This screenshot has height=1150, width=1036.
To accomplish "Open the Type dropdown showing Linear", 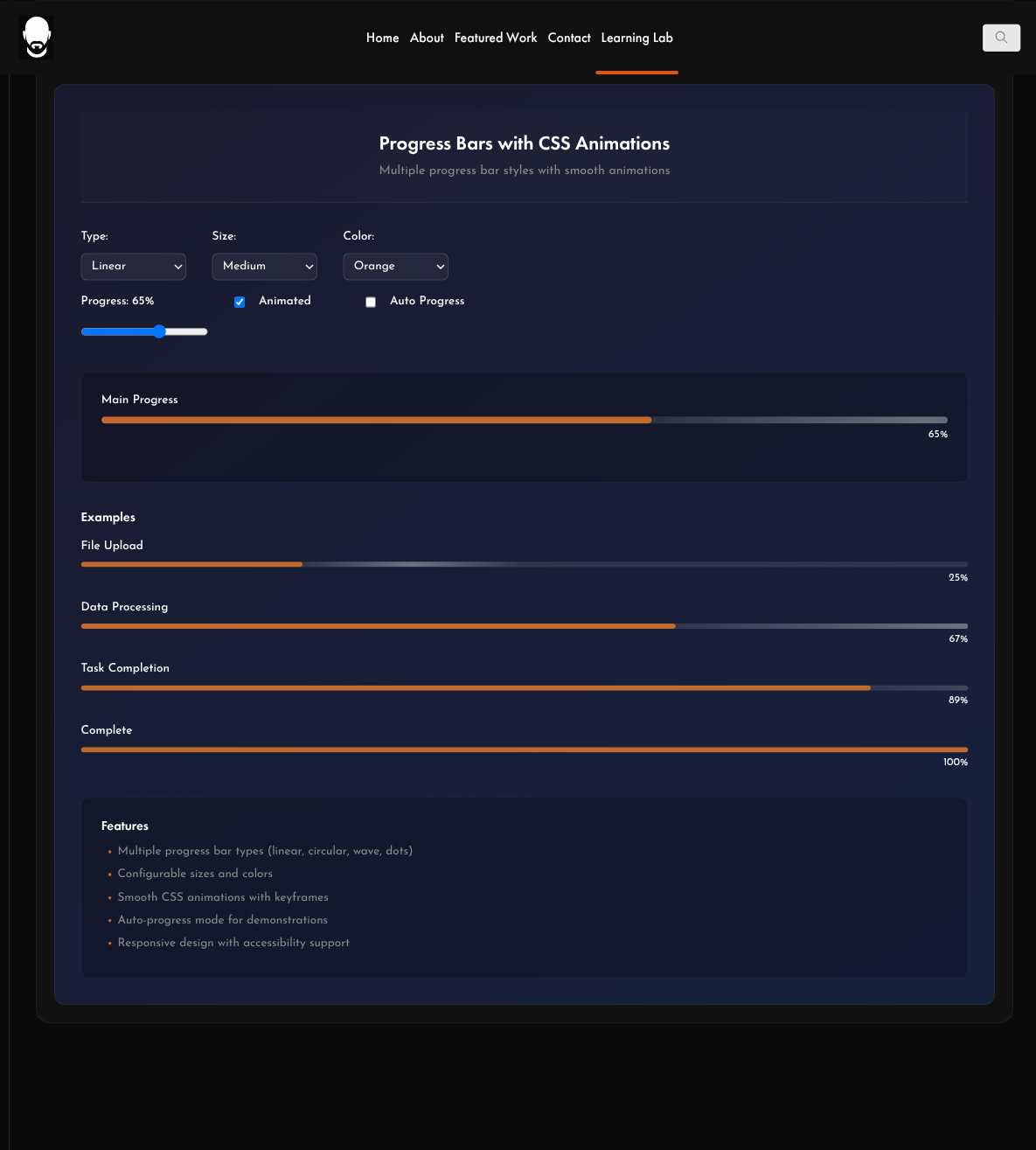I will click(134, 266).
